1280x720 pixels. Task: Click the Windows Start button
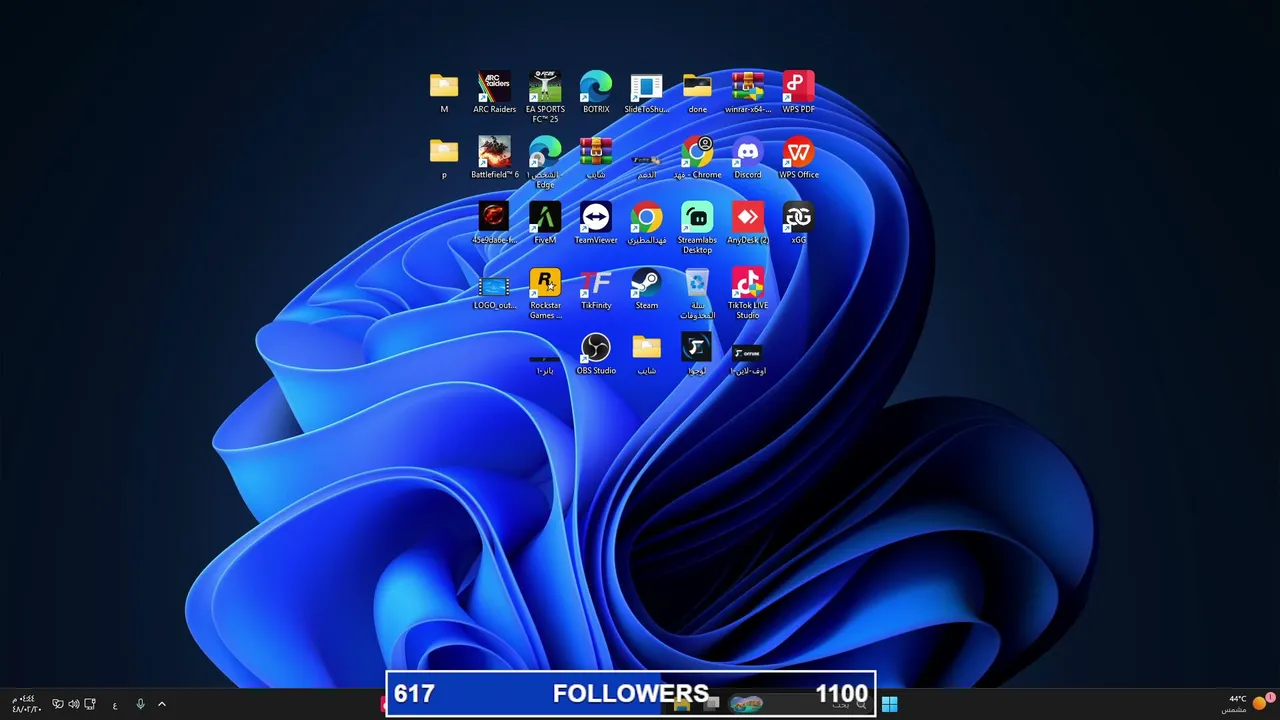tap(889, 704)
